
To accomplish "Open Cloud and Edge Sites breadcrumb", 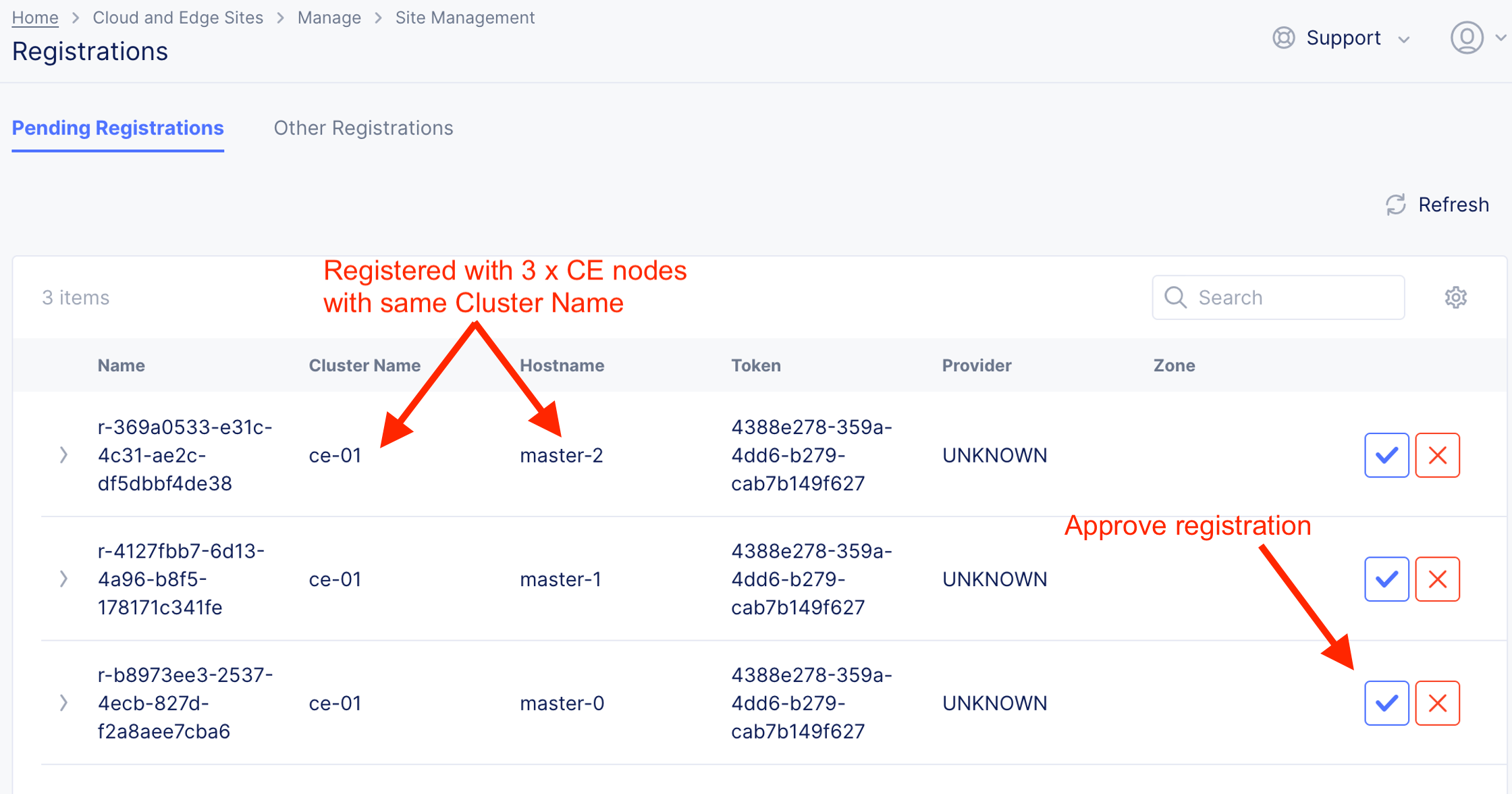I will 178,18.
